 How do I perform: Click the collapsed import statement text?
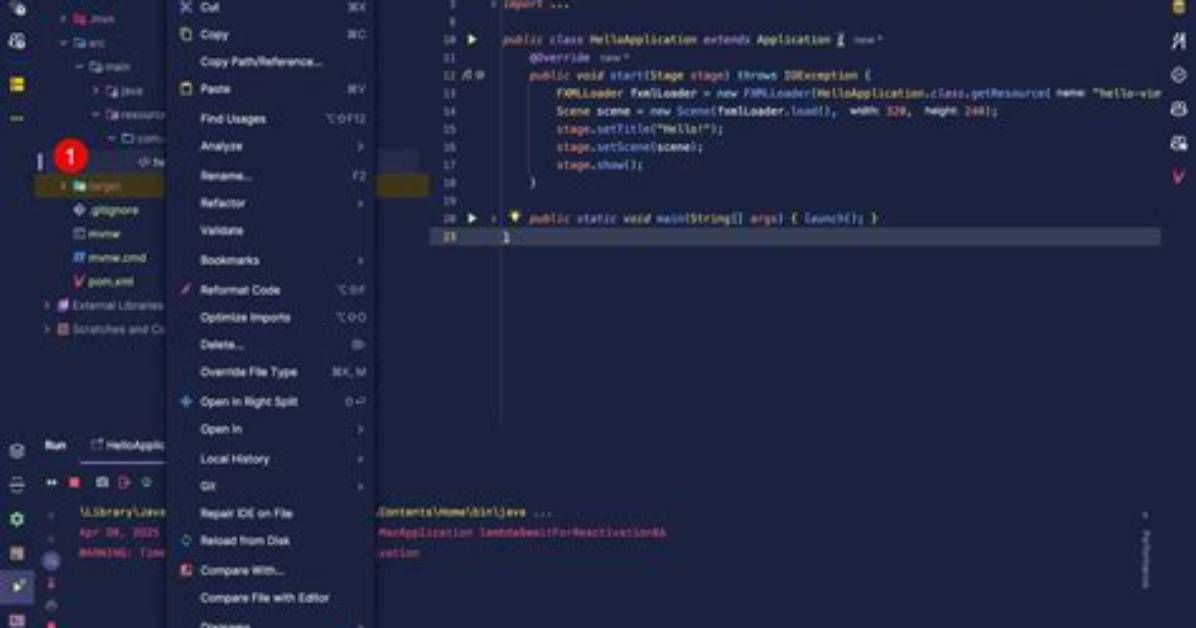coord(535,4)
